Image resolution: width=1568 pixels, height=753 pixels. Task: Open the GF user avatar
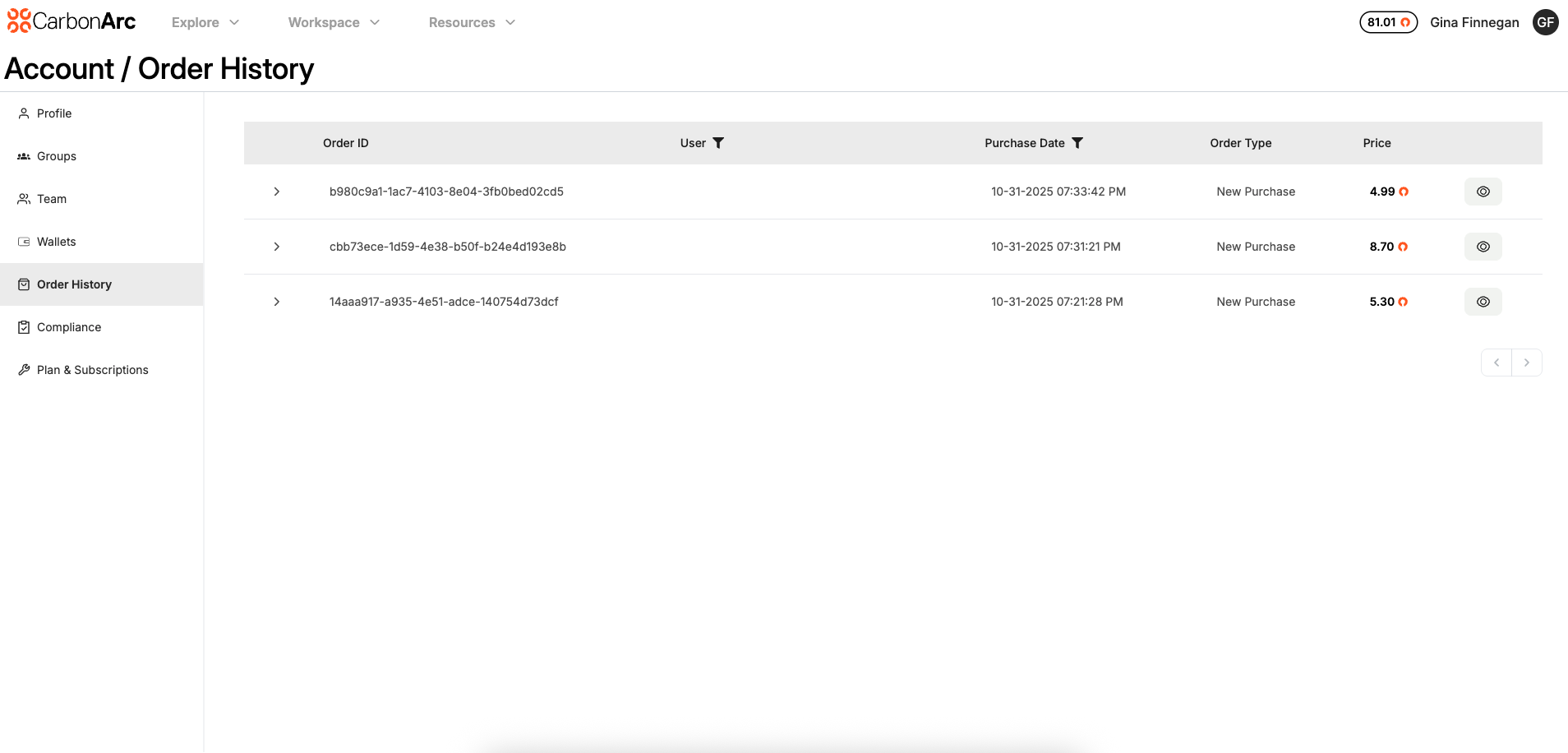tap(1545, 22)
